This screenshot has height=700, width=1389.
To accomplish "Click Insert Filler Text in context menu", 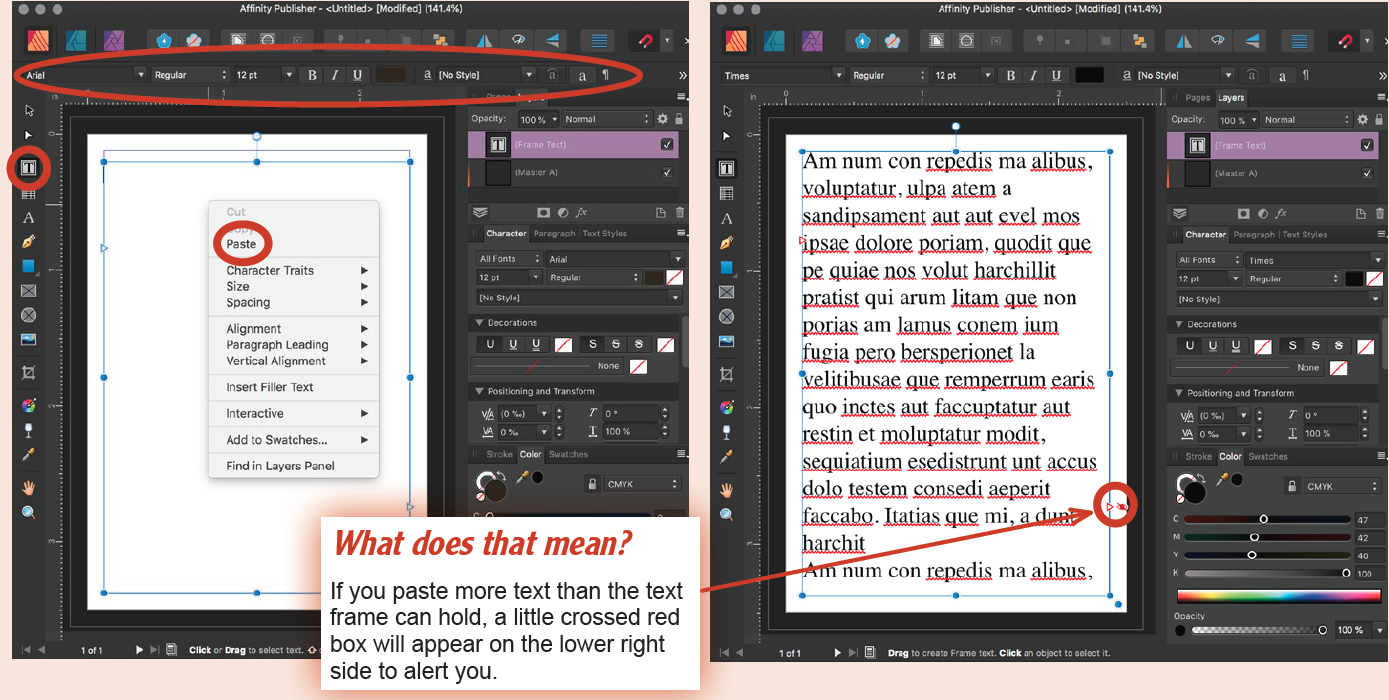I will coord(270,387).
